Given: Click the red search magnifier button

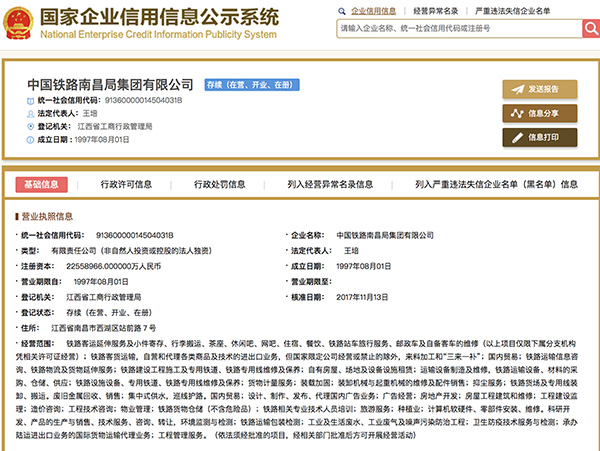Looking at the screenshot, I should click(x=591, y=29).
